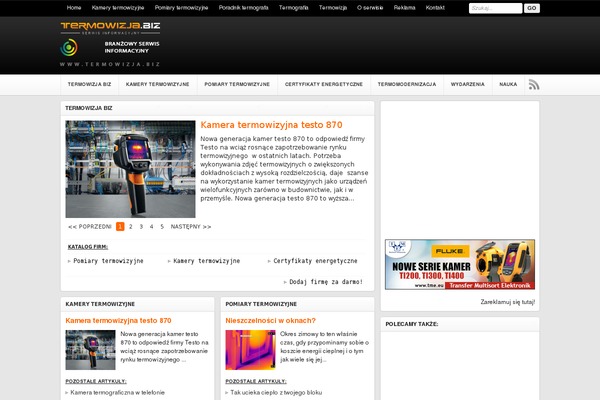Image resolution: width=600 pixels, height=400 pixels.
Task: Click KAMERY TERMOWIZYJNE section header
Action: 100,304
